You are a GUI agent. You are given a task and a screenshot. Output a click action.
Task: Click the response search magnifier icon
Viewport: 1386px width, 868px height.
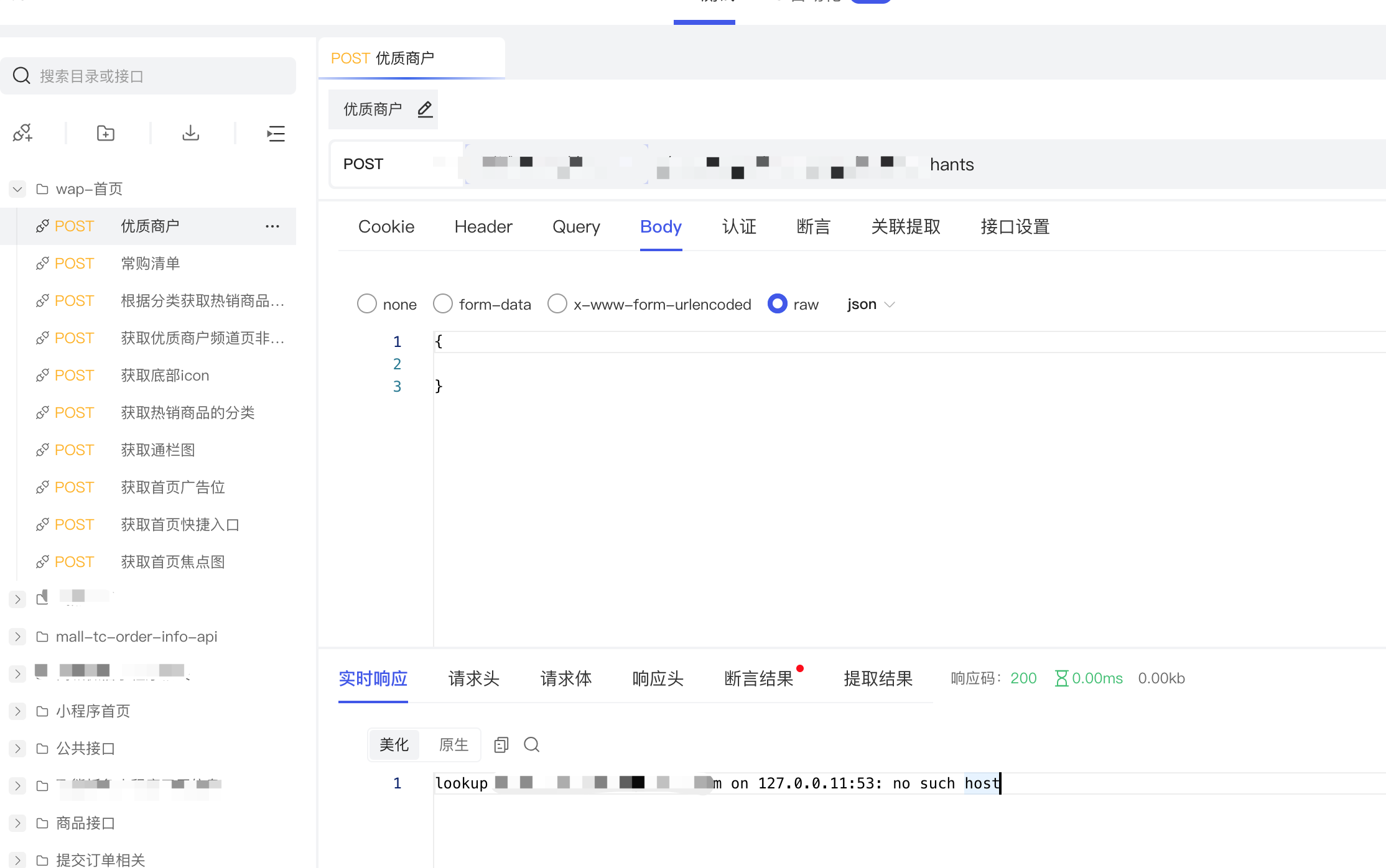(531, 744)
